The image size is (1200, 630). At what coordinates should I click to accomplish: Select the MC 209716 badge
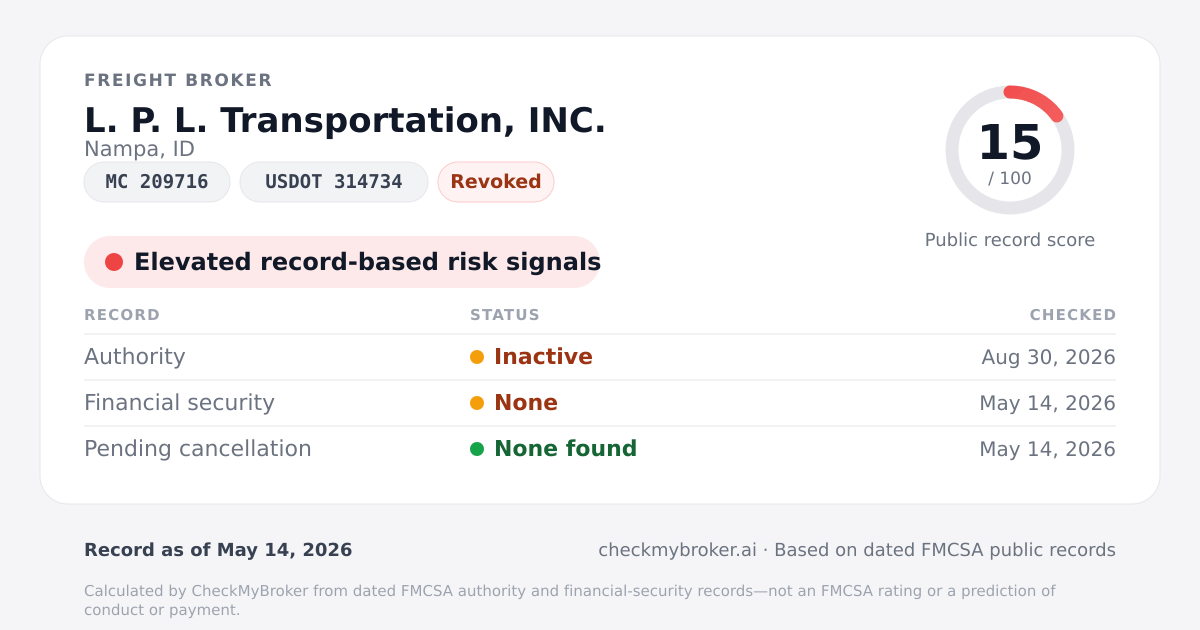point(157,182)
